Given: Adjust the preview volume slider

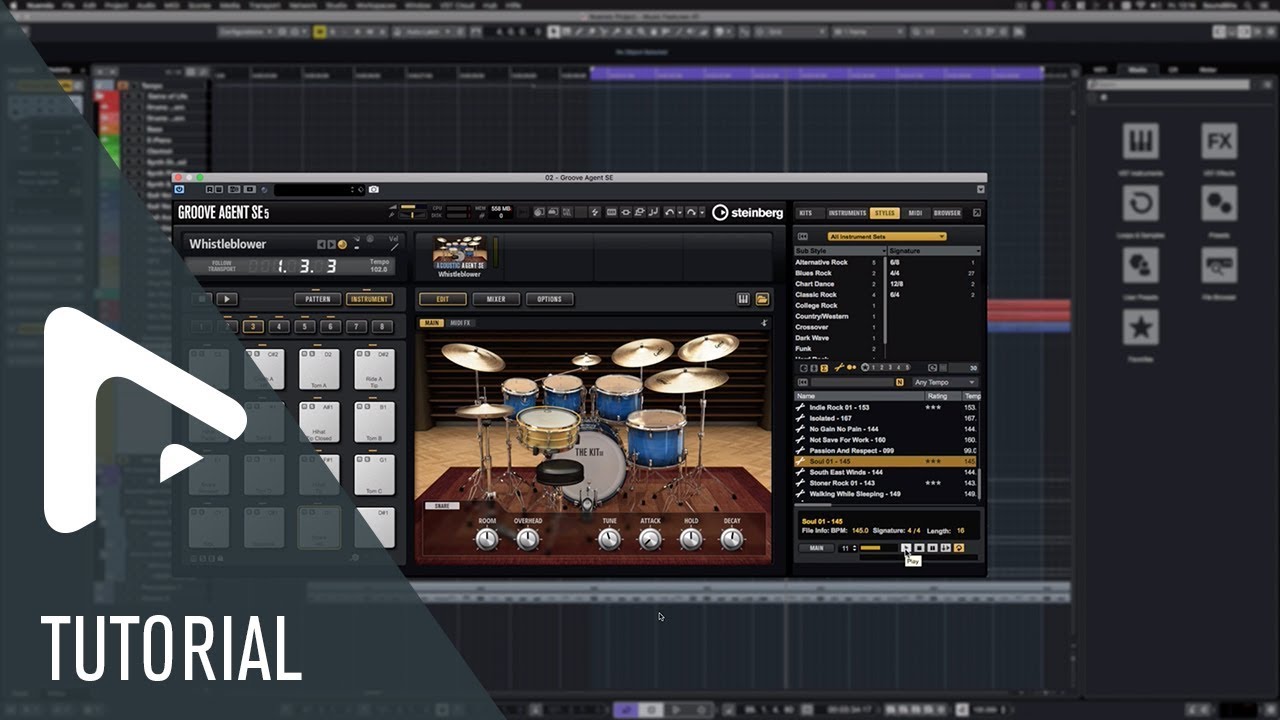Looking at the screenshot, I should pos(878,548).
